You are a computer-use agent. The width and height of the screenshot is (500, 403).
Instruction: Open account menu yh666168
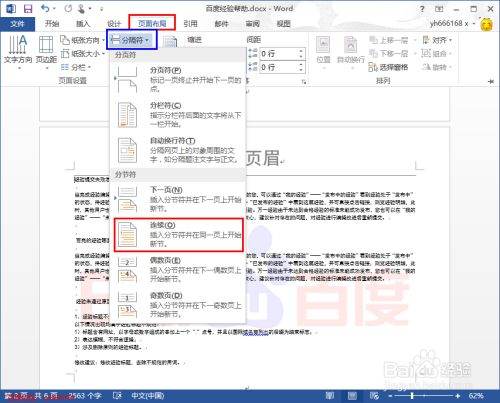point(452,24)
